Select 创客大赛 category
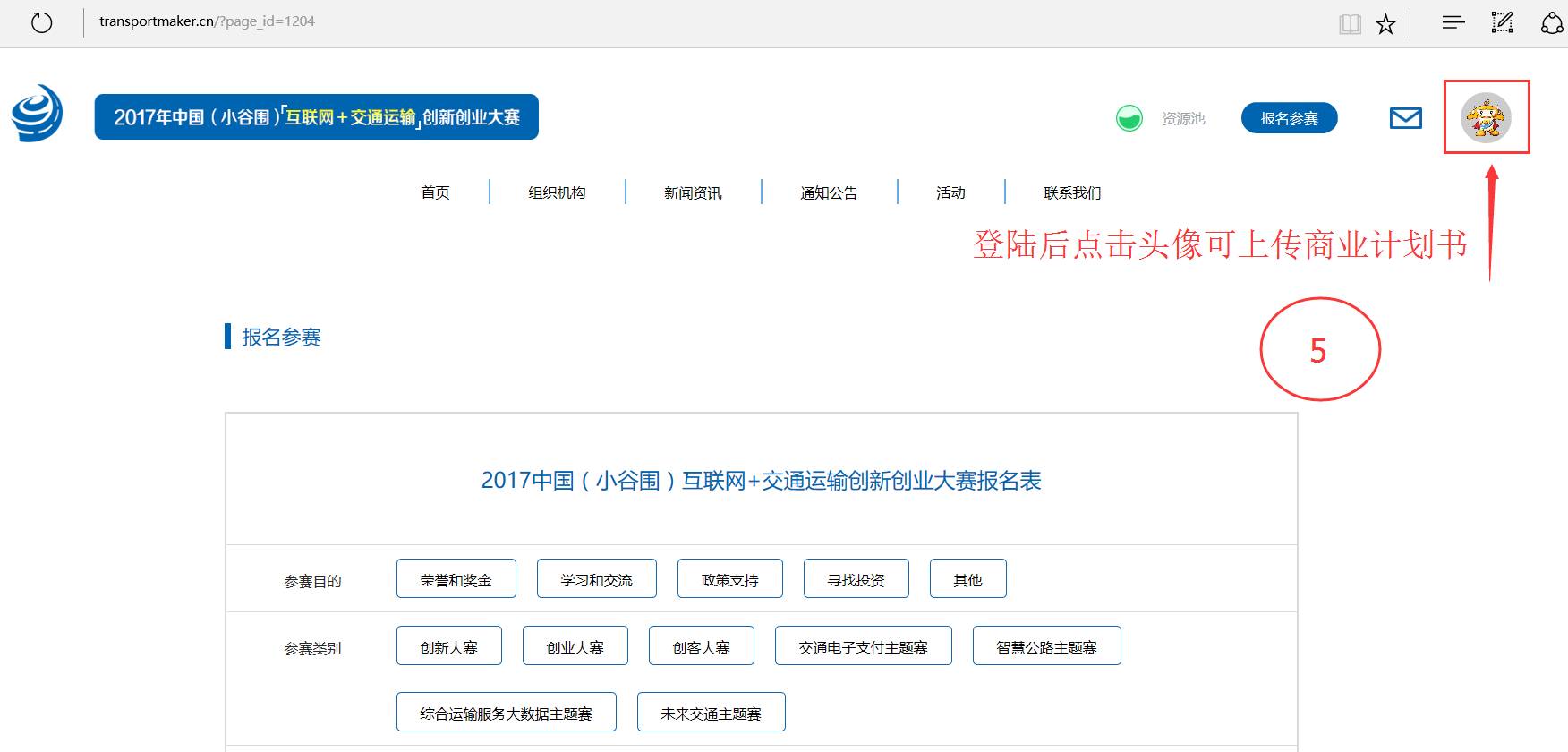Viewport: 1568px width, 752px height. 702,645
